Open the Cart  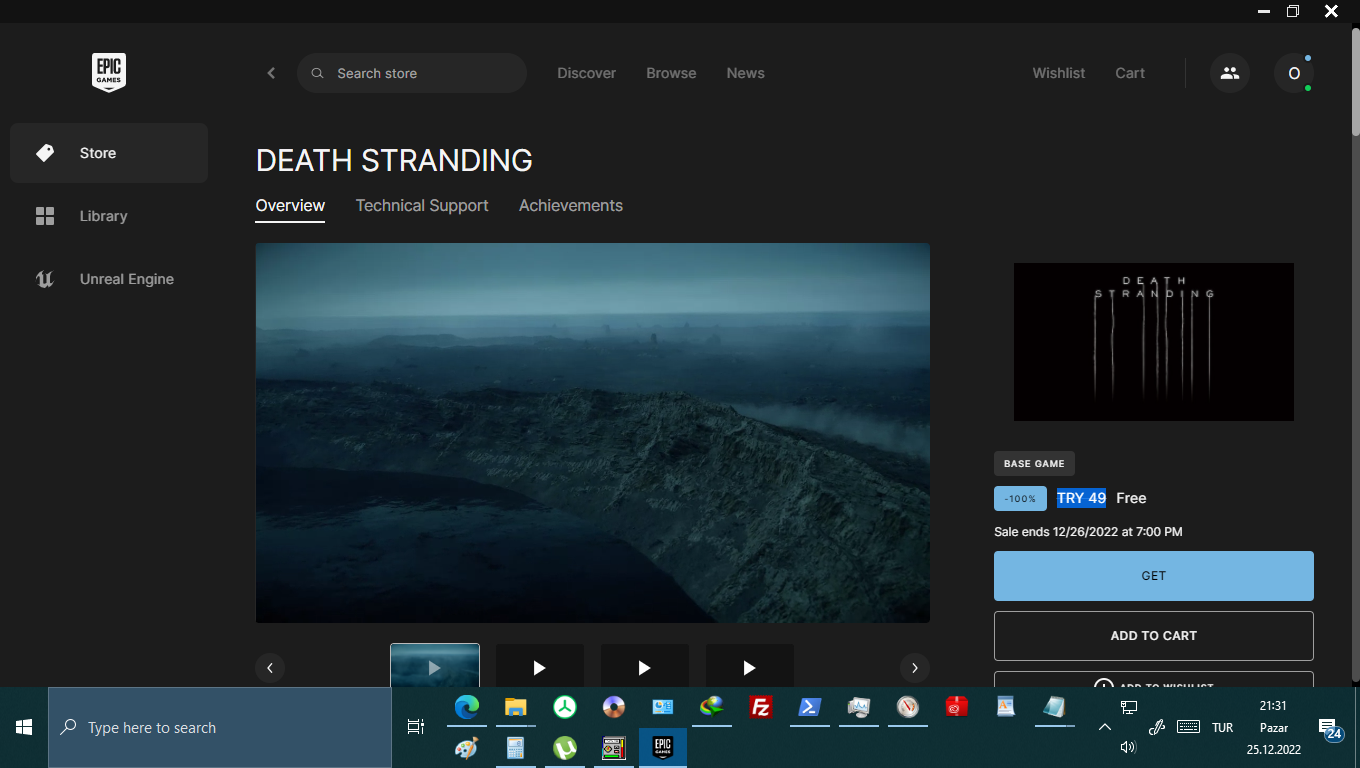(x=1130, y=73)
